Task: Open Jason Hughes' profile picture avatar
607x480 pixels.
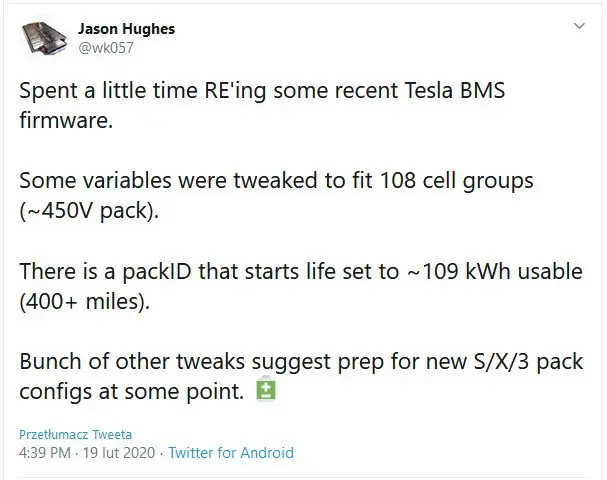Action: click(43, 37)
